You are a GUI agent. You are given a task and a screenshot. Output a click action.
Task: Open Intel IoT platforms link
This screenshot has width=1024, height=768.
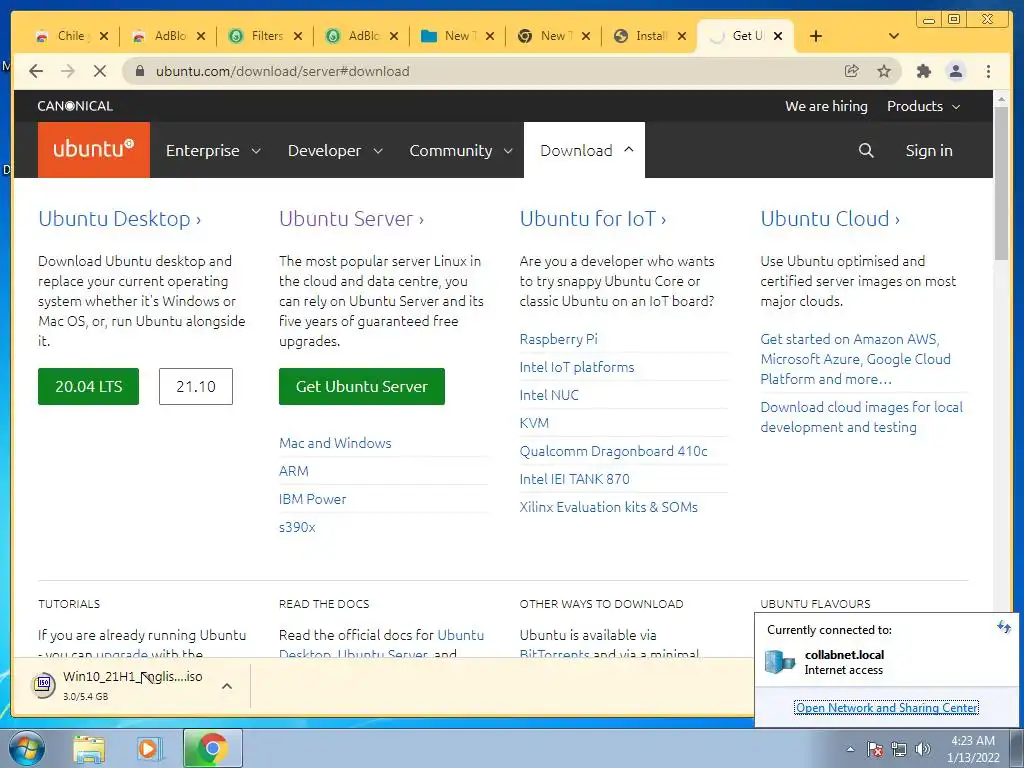point(577,367)
